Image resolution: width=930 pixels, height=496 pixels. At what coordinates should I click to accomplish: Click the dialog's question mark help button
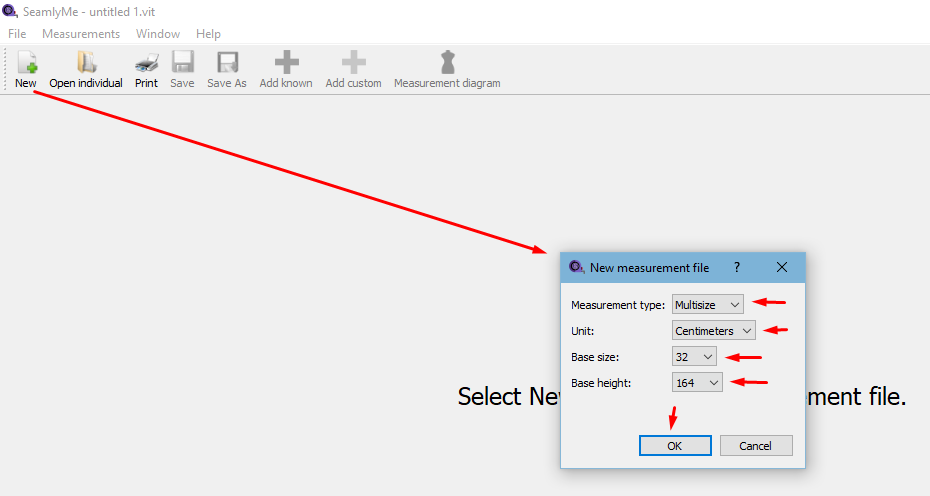[737, 267]
